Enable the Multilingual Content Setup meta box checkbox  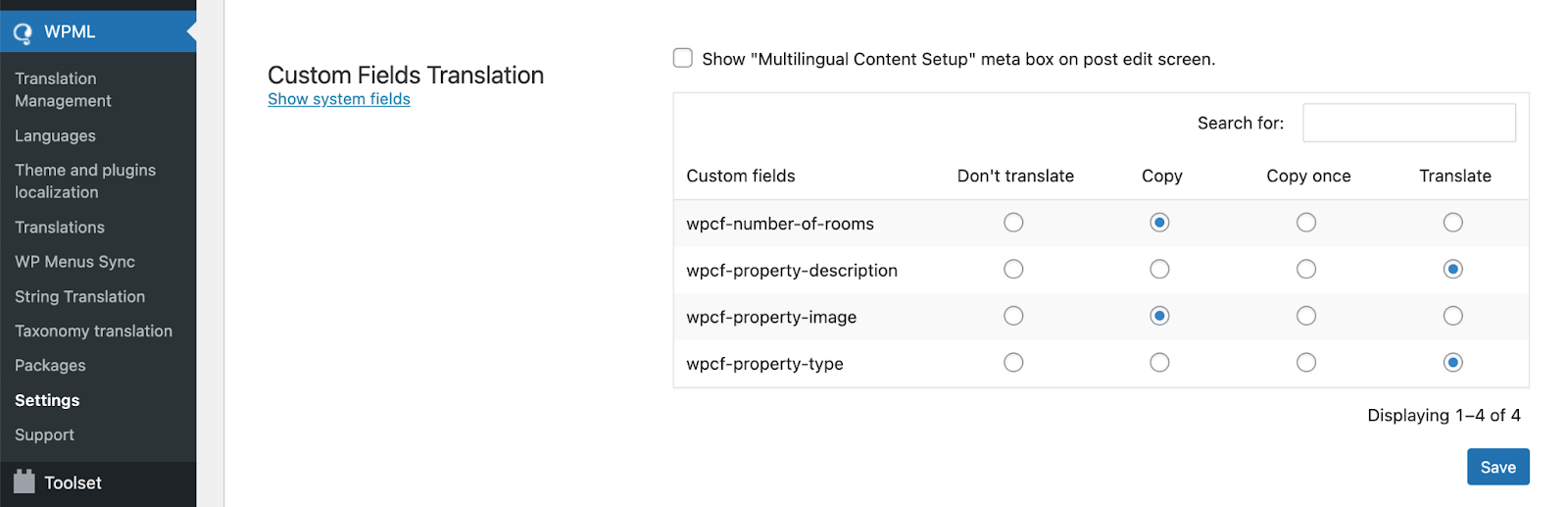[x=683, y=59]
